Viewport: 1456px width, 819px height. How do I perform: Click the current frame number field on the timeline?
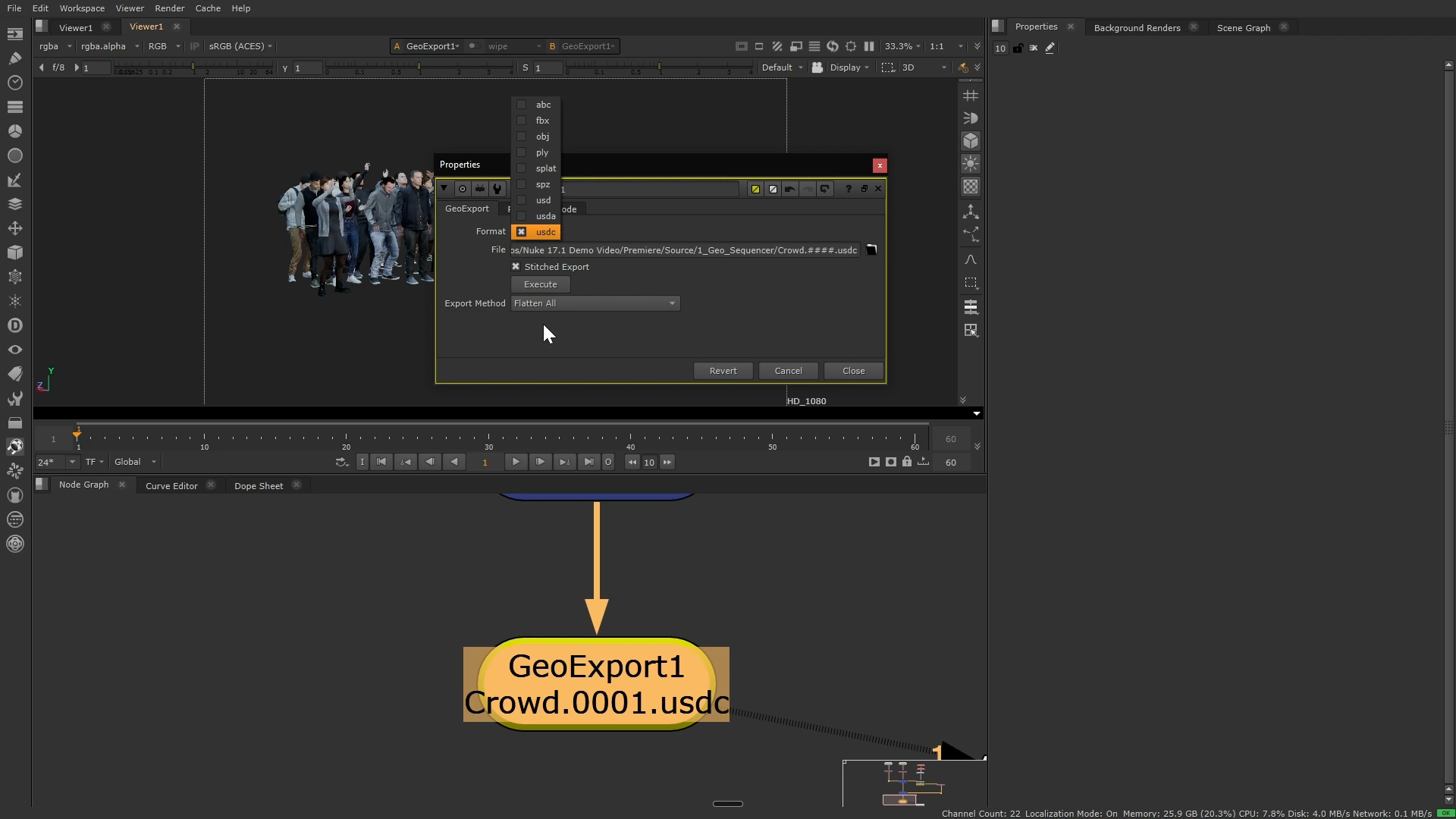coord(485,462)
